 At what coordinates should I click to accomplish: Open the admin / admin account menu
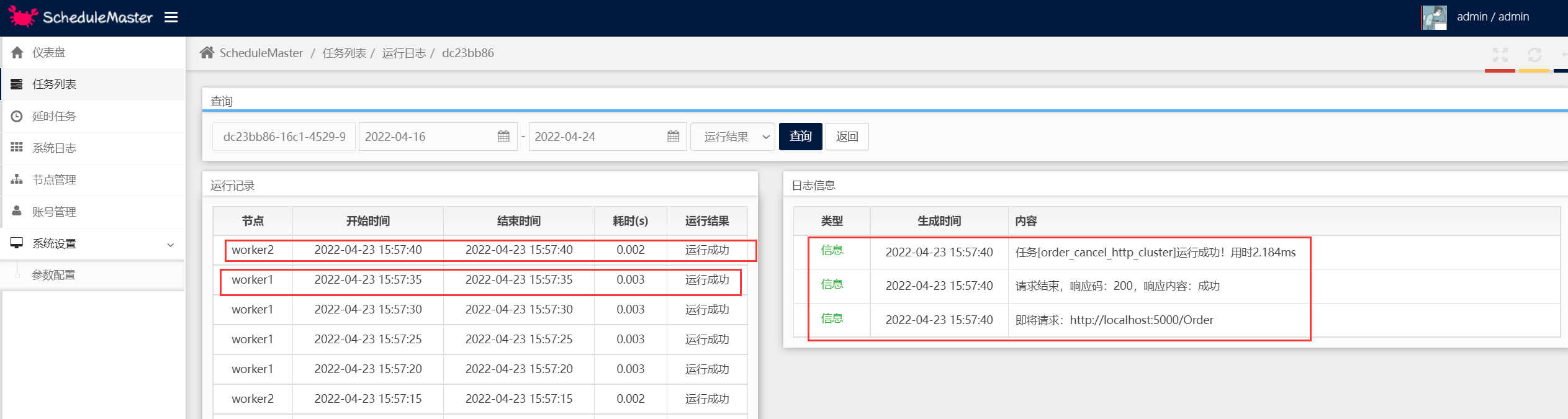tap(1492, 17)
